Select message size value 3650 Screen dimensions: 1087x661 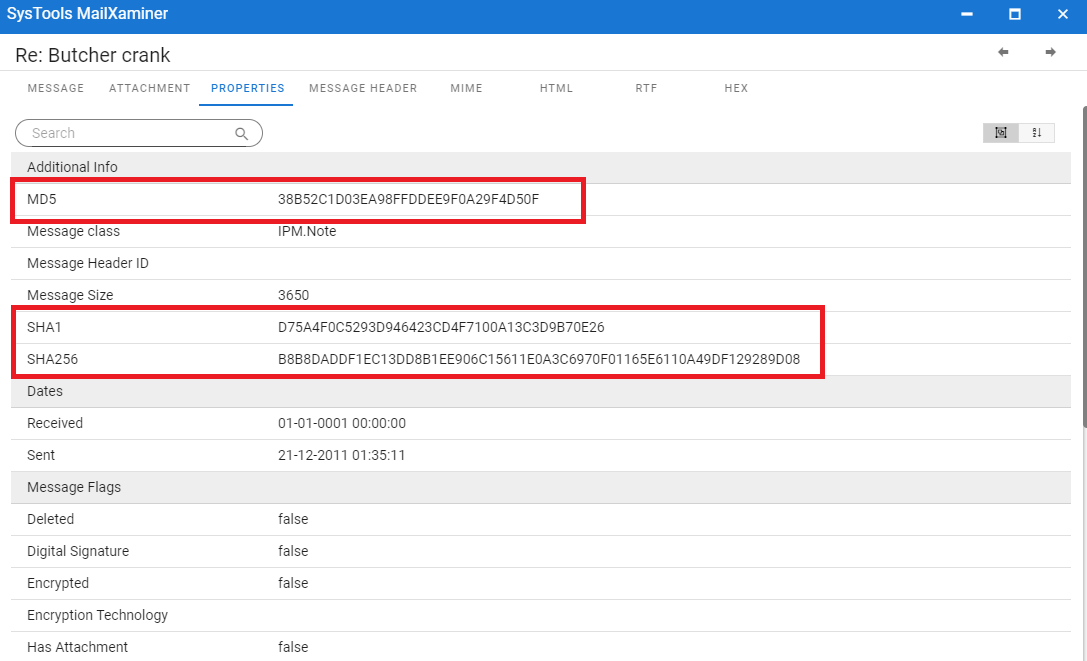click(x=293, y=295)
